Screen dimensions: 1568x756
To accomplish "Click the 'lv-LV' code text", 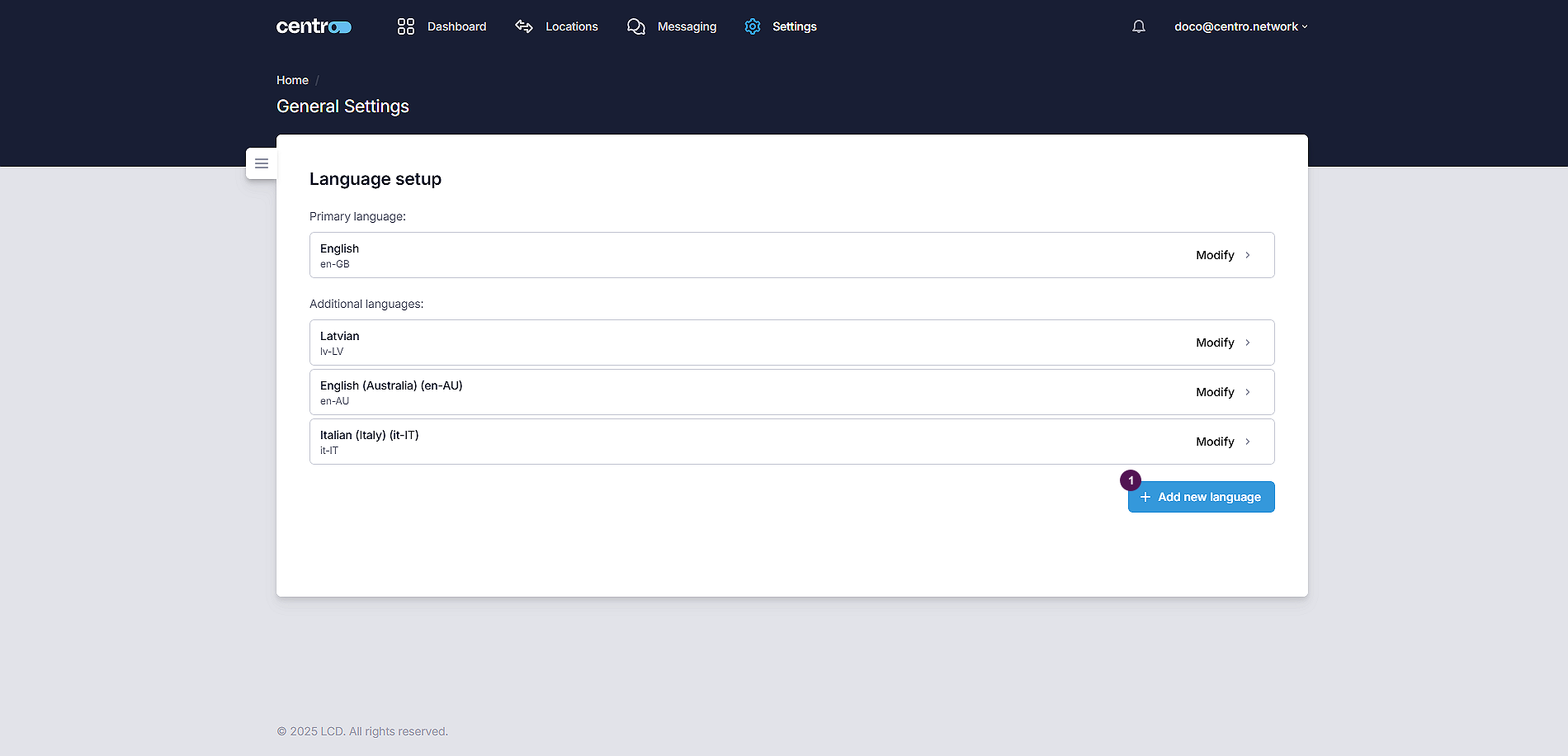I will coord(332,352).
